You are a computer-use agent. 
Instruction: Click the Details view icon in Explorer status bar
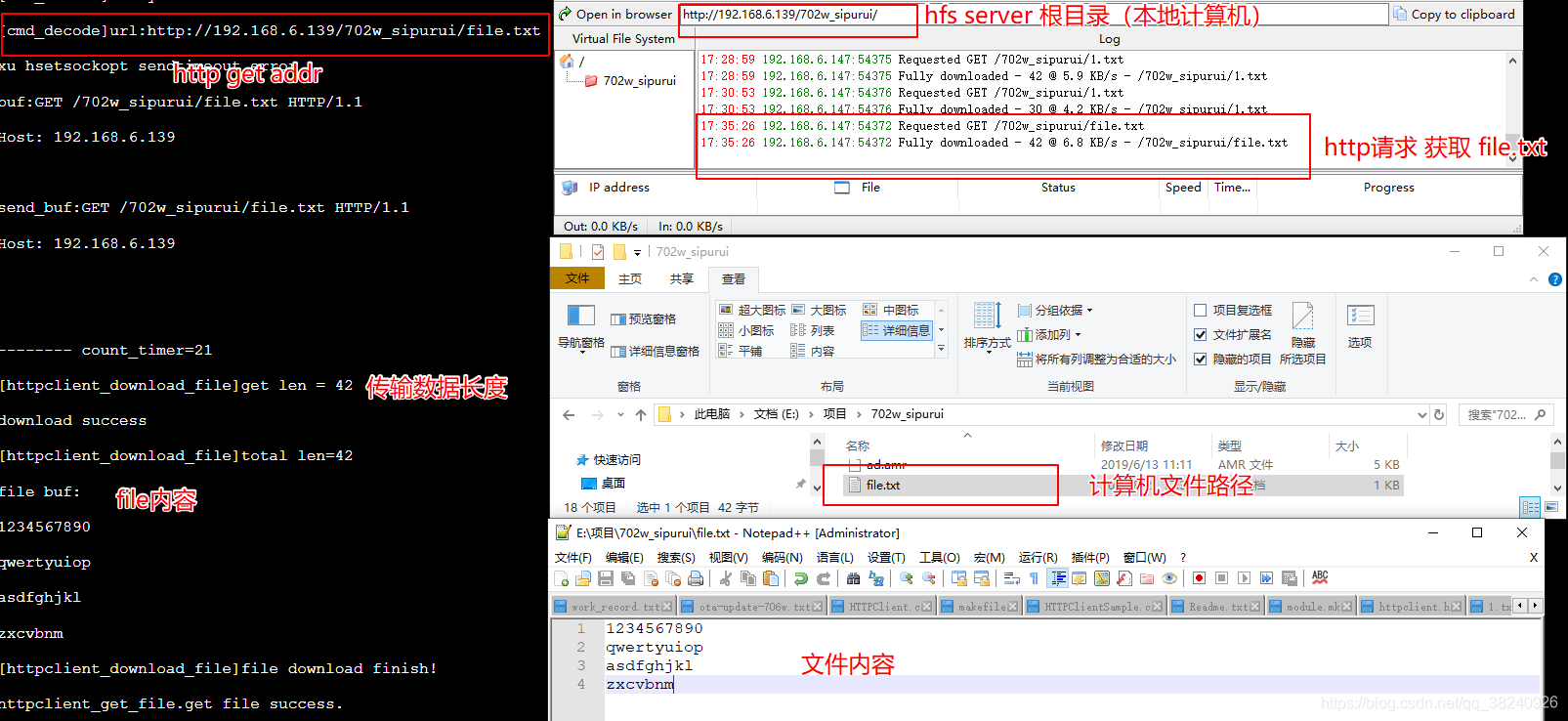click(x=1530, y=507)
